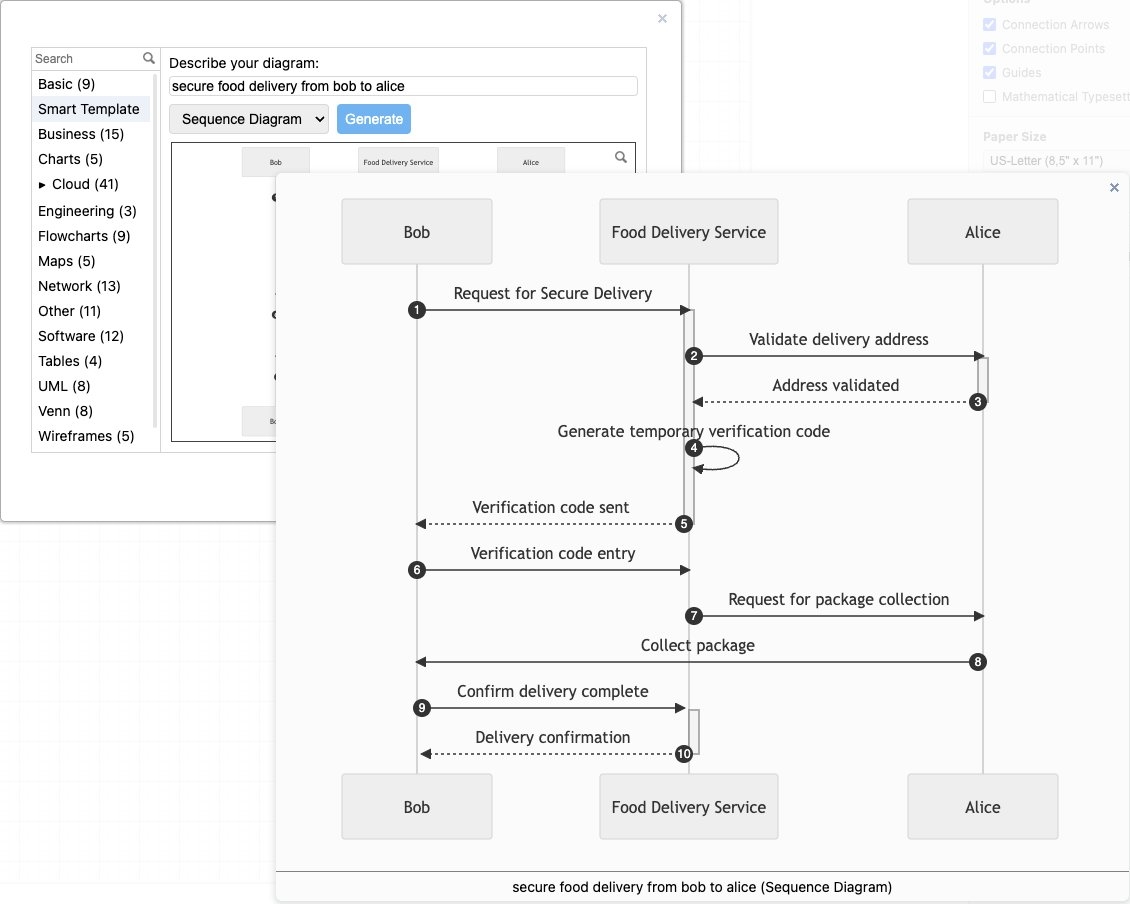Click the search magnifier icon in template sidebar
This screenshot has width=1130, height=904.
point(149,58)
